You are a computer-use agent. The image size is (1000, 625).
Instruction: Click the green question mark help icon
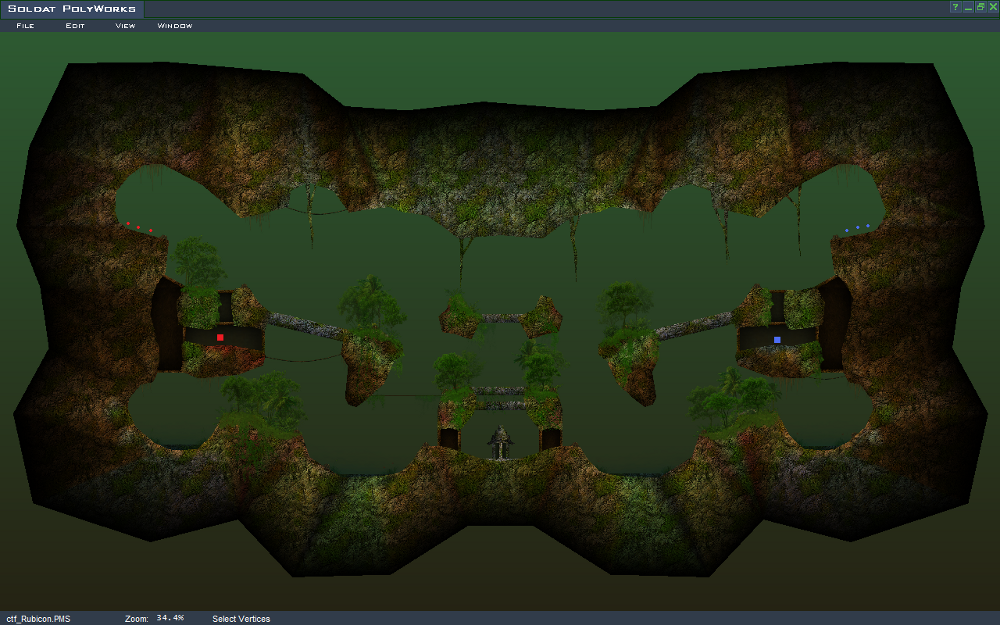(x=956, y=6)
